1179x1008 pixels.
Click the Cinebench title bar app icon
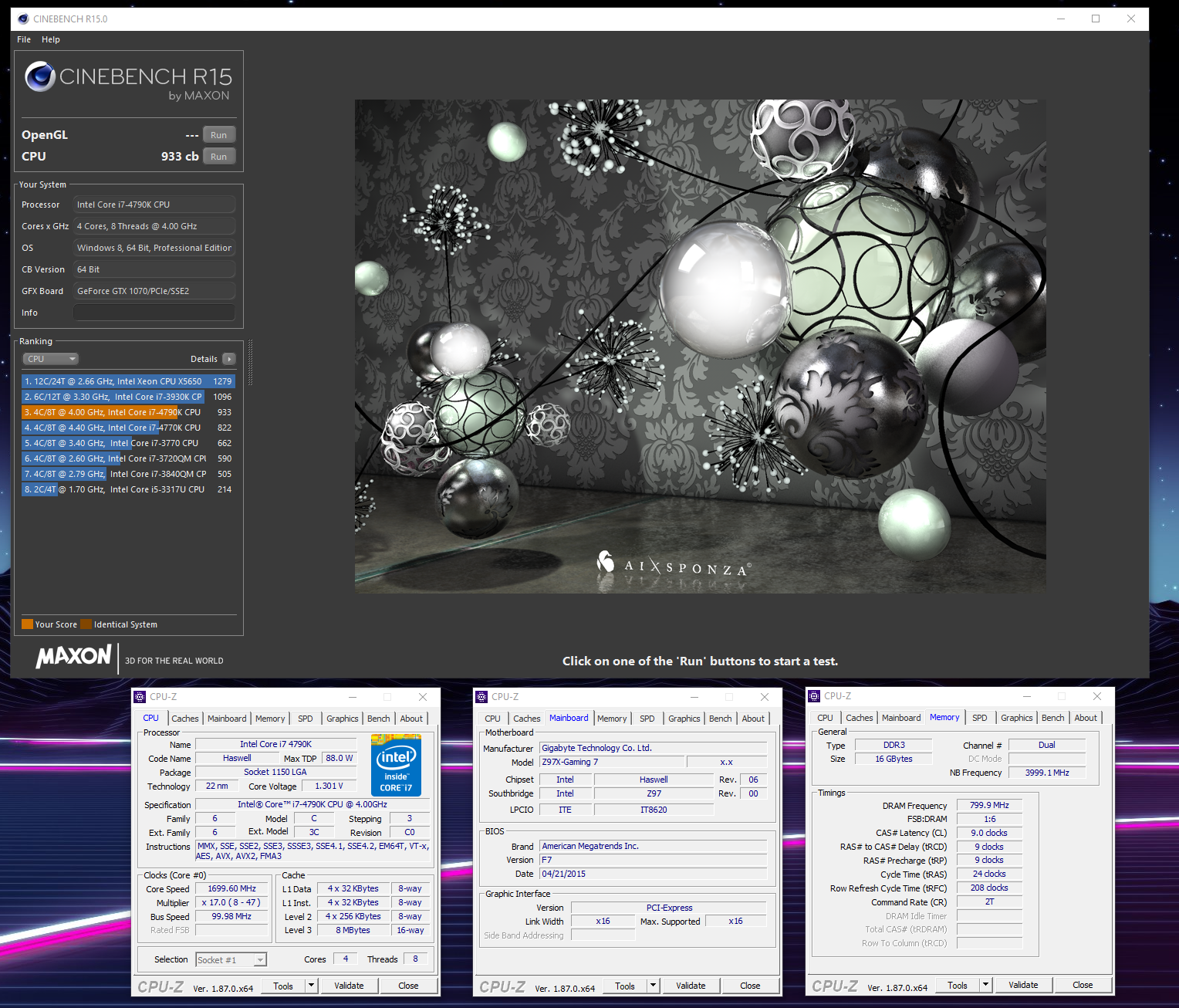click(x=23, y=19)
